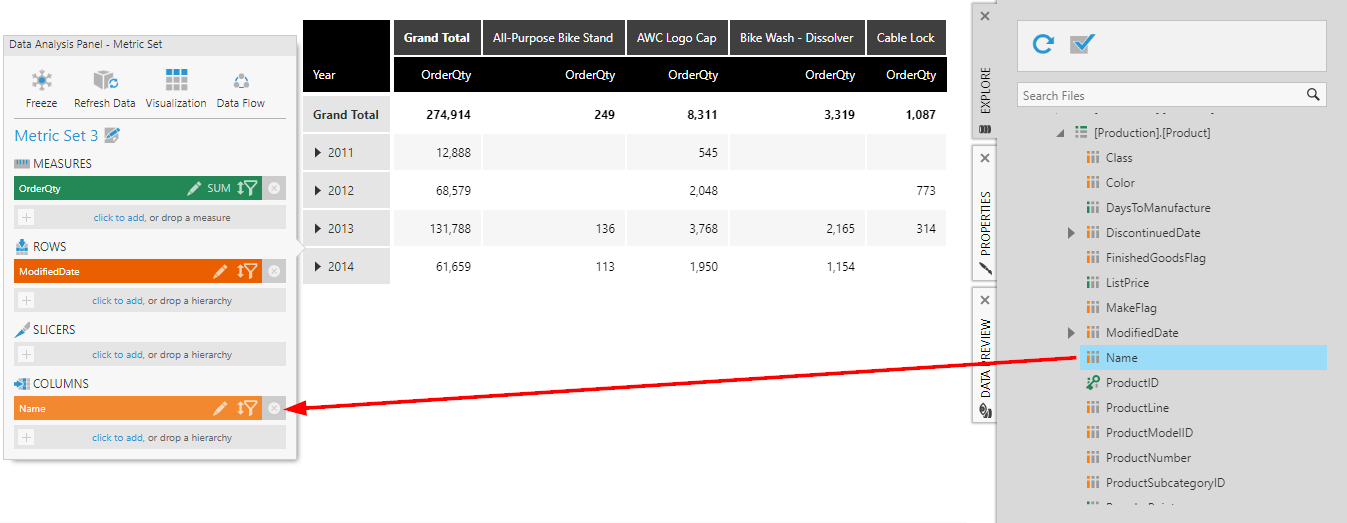Open sort/filter icon on ModifiedDate row
Image resolution: width=1347 pixels, height=523 pixels.
[x=247, y=271]
